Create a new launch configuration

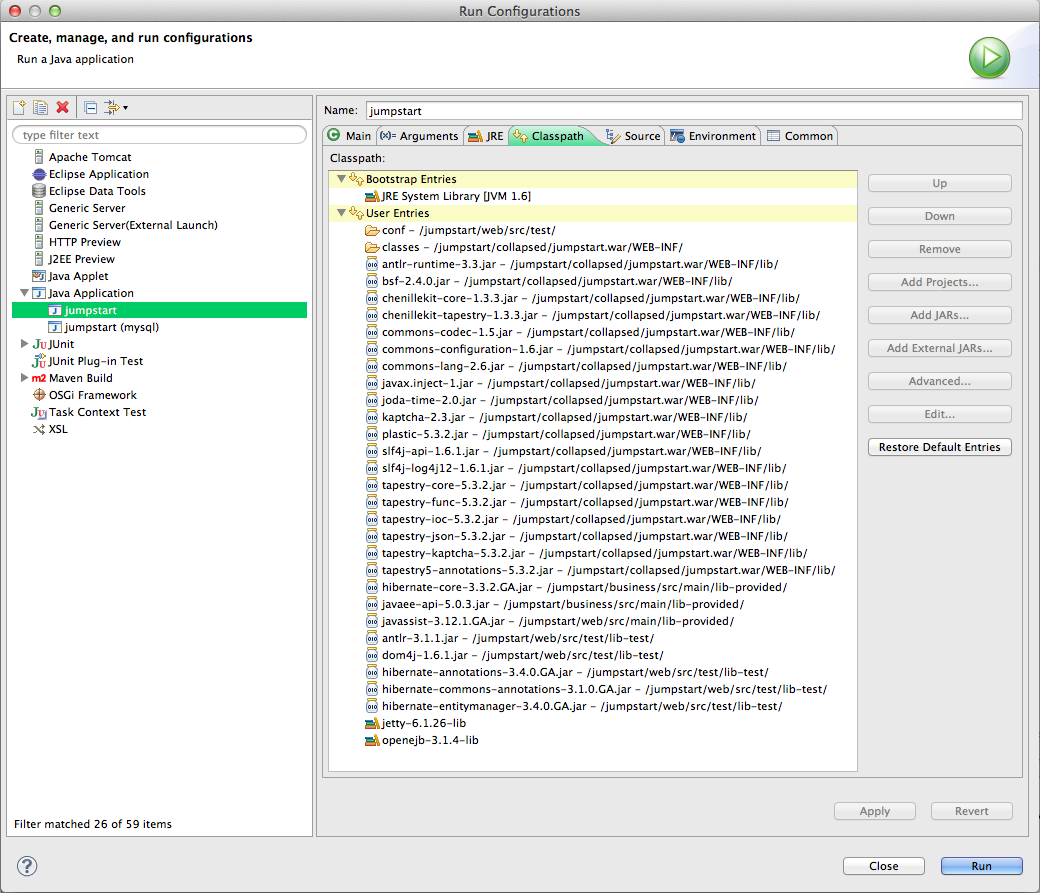pyautogui.click(x=19, y=107)
